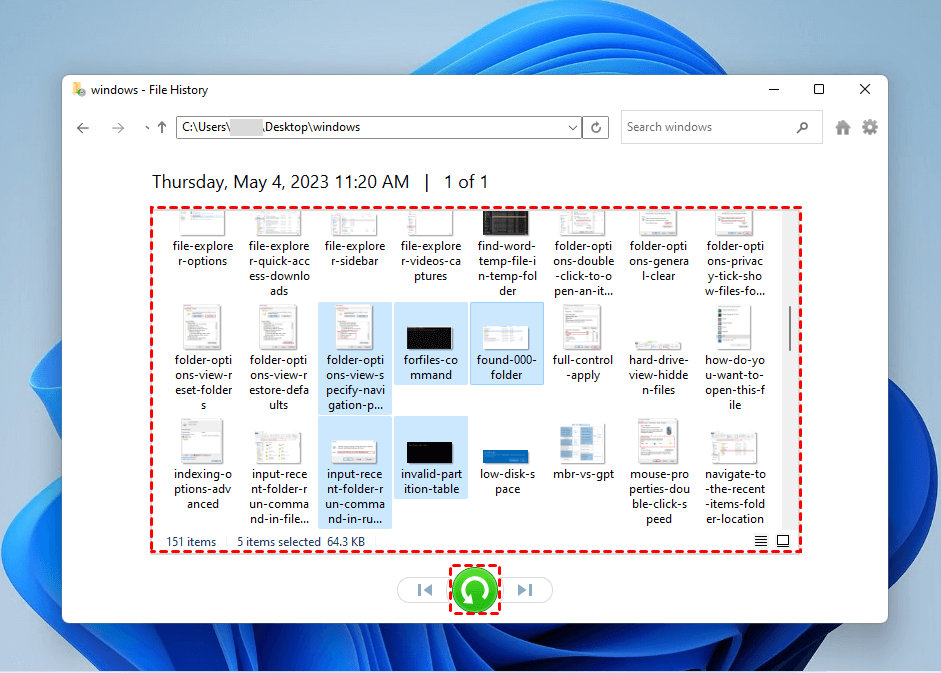Image resolution: width=941 pixels, height=673 pixels.
Task: Select input-recent-folder-run-command-in-ru file
Action: click(355, 472)
